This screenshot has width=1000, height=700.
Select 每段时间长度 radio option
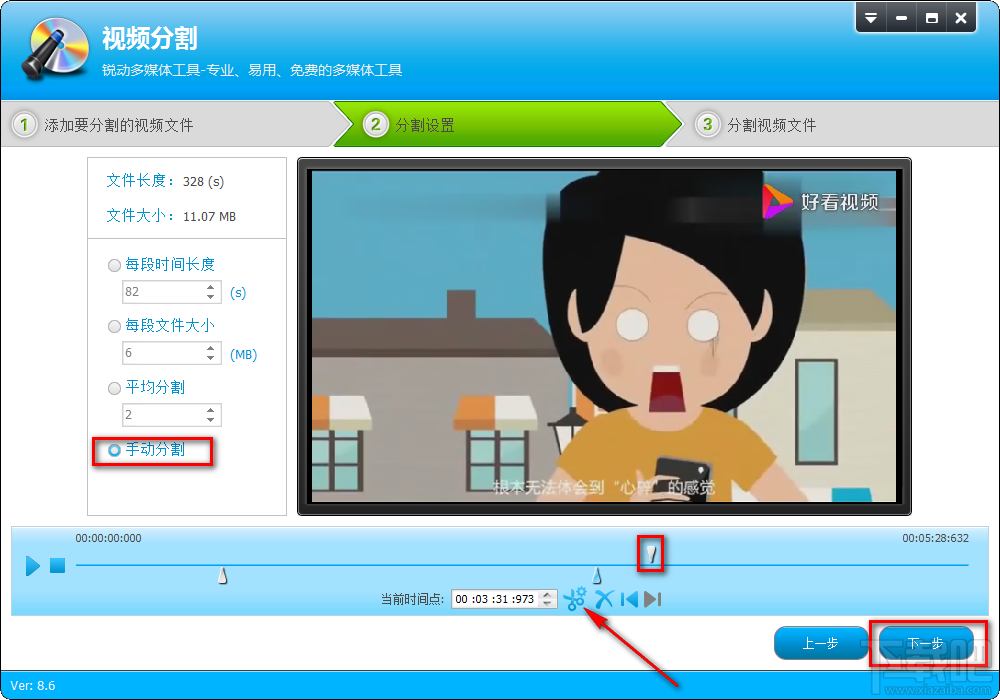pyautogui.click(x=114, y=265)
